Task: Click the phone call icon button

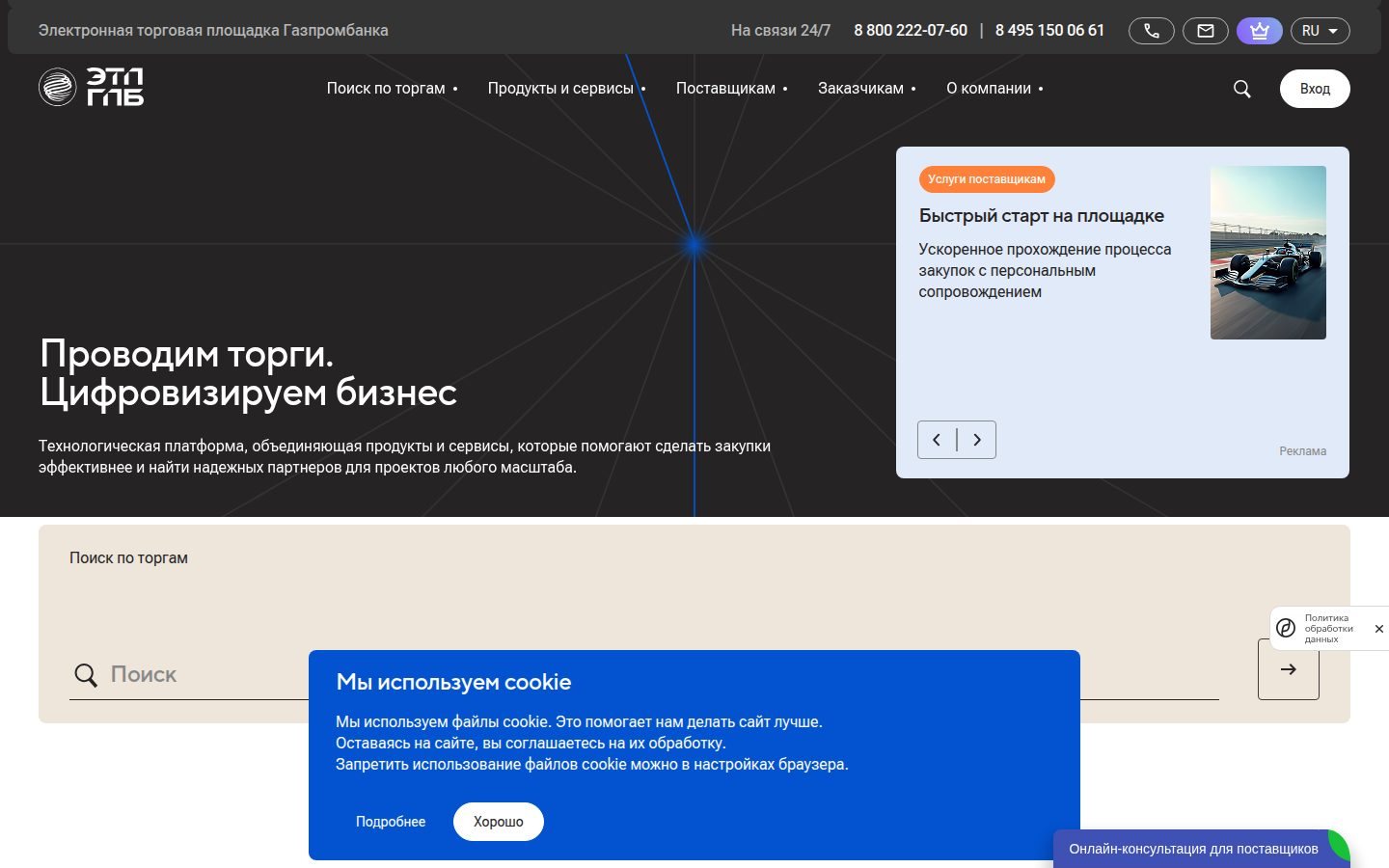Action: pos(1152,31)
